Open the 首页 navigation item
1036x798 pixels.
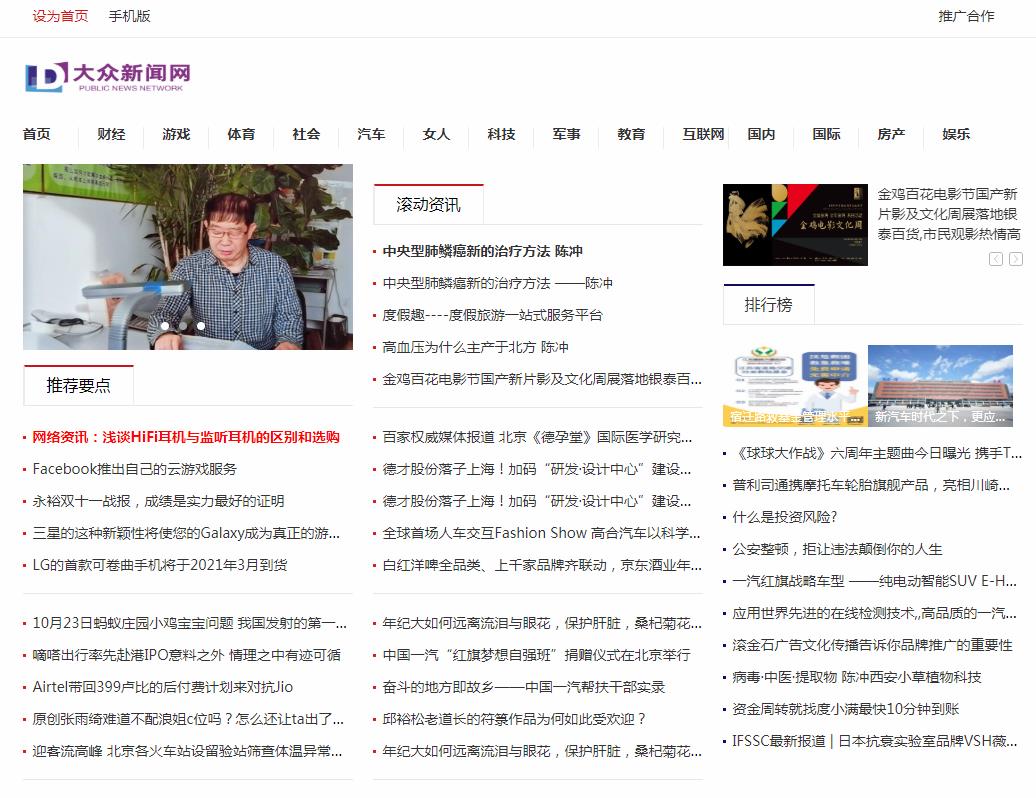click(36, 134)
